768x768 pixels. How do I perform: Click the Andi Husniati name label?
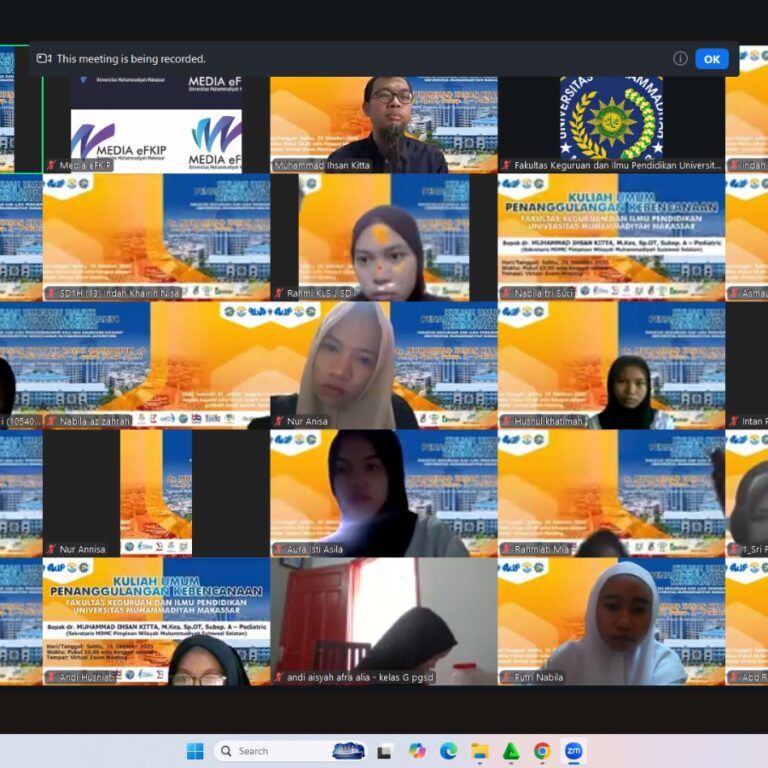pos(87,677)
